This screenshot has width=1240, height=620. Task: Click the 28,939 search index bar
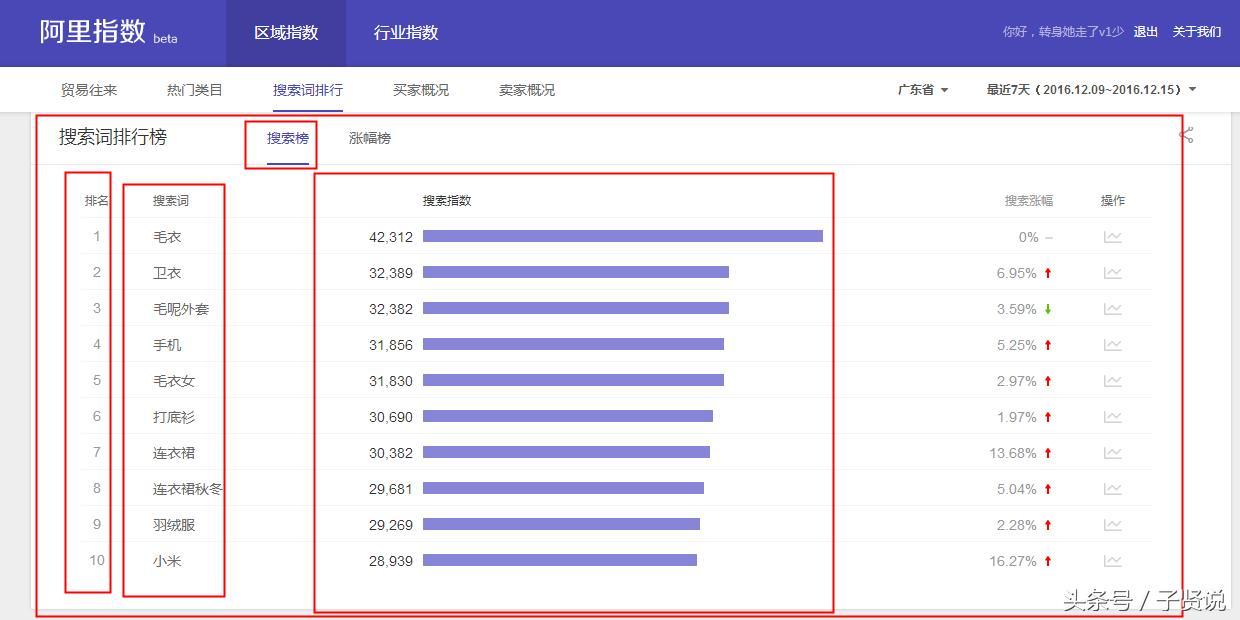[x=560, y=560]
